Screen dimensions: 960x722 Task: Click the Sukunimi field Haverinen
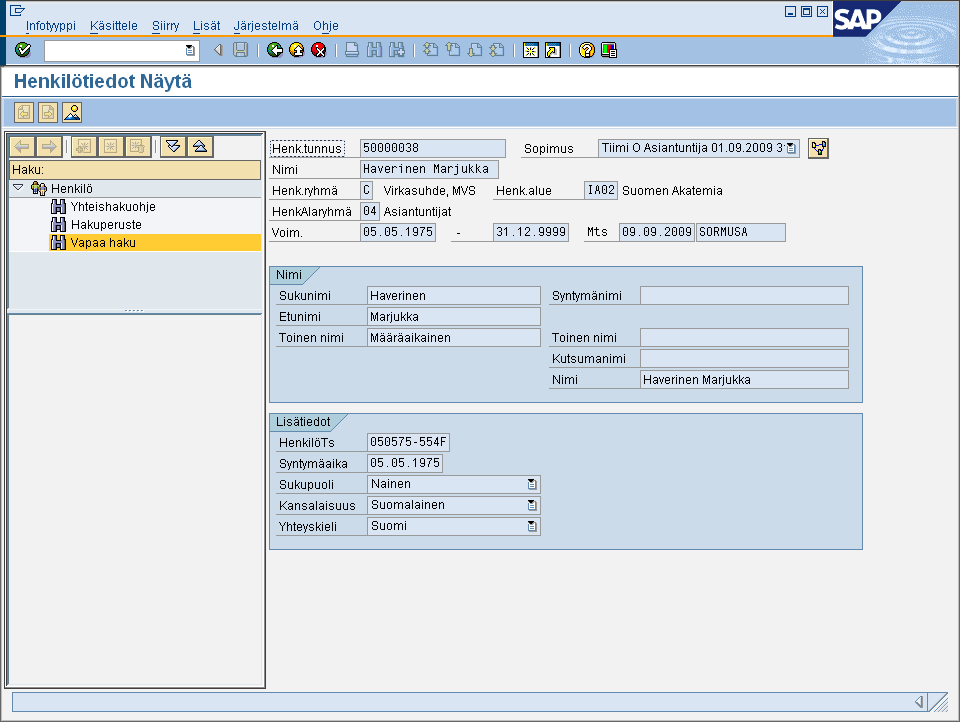[x=454, y=296]
